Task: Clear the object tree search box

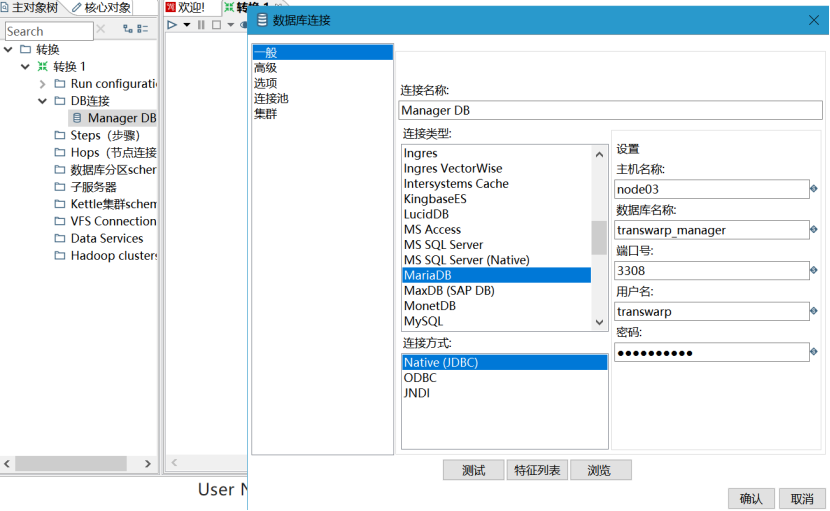Action: [101, 29]
